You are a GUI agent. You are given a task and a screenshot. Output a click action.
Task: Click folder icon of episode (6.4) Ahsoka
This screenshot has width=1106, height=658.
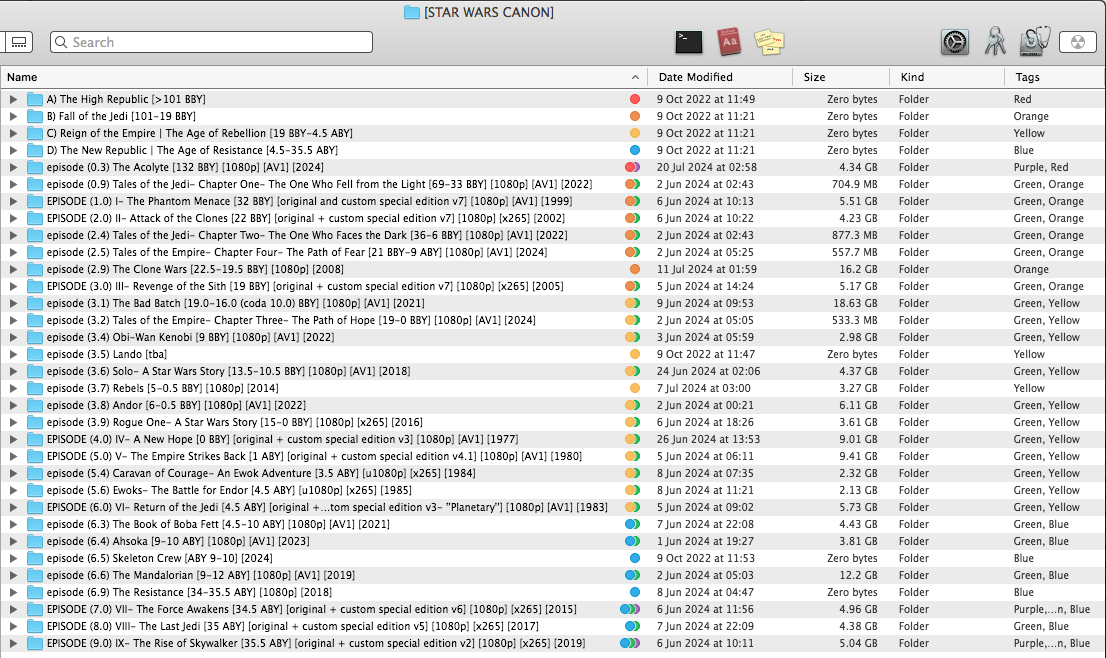pyautogui.click(x=35, y=541)
